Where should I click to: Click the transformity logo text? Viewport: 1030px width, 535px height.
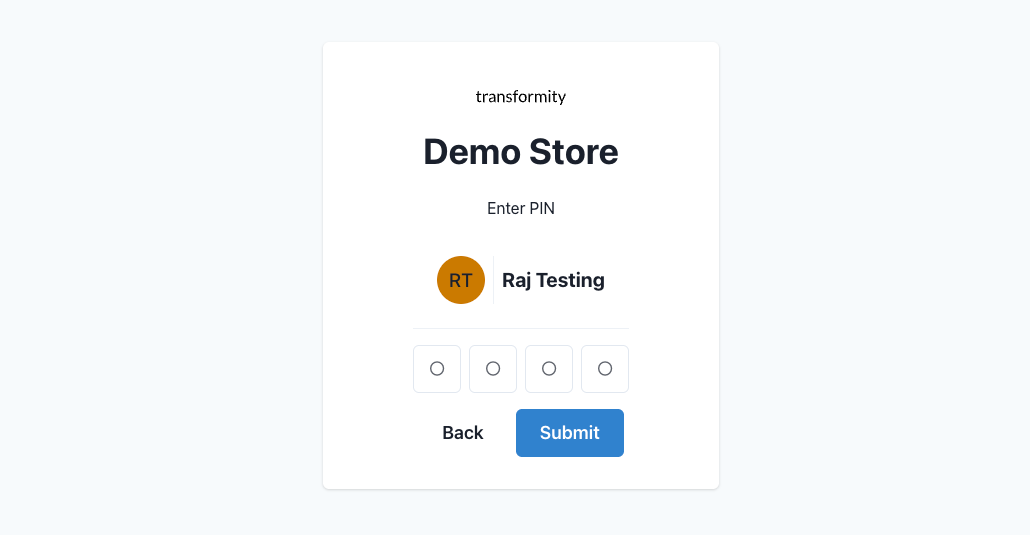521,97
